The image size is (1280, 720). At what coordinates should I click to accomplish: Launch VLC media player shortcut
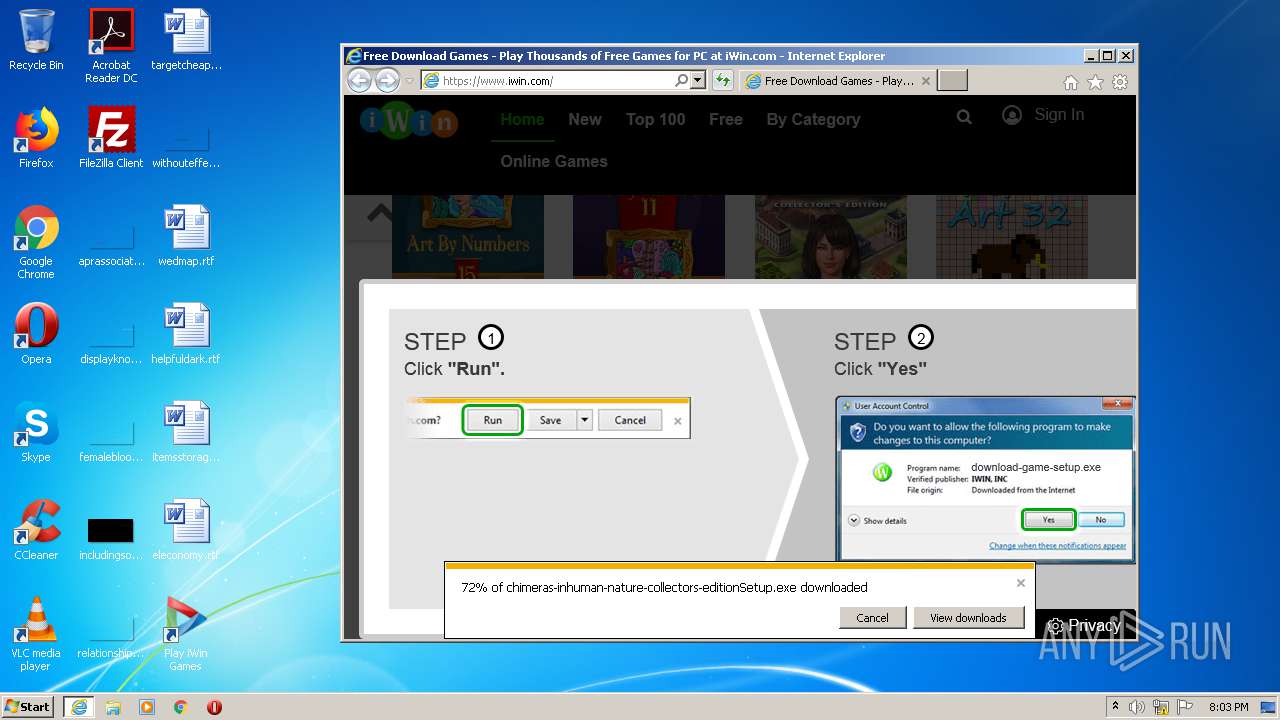tap(36, 634)
